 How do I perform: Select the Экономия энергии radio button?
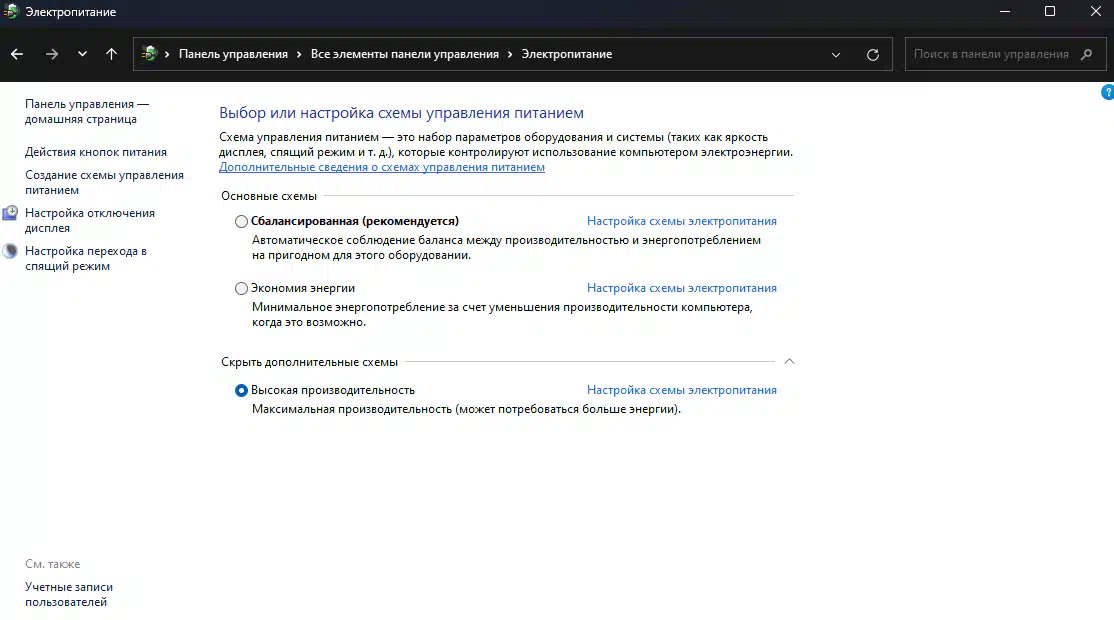[x=241, y=288]
